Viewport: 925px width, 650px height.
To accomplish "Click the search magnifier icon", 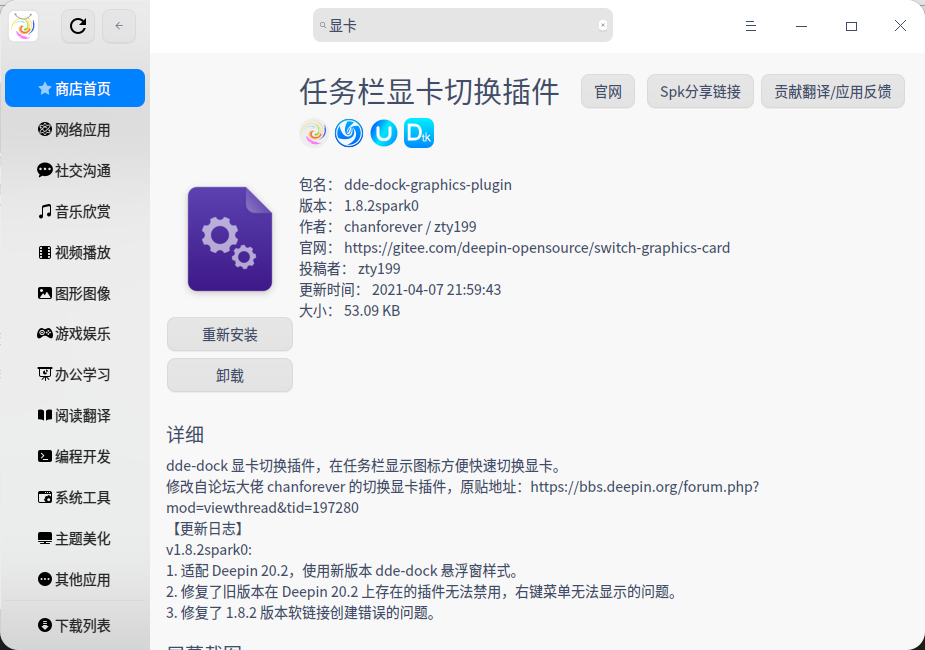I will [x=323, y=25].
